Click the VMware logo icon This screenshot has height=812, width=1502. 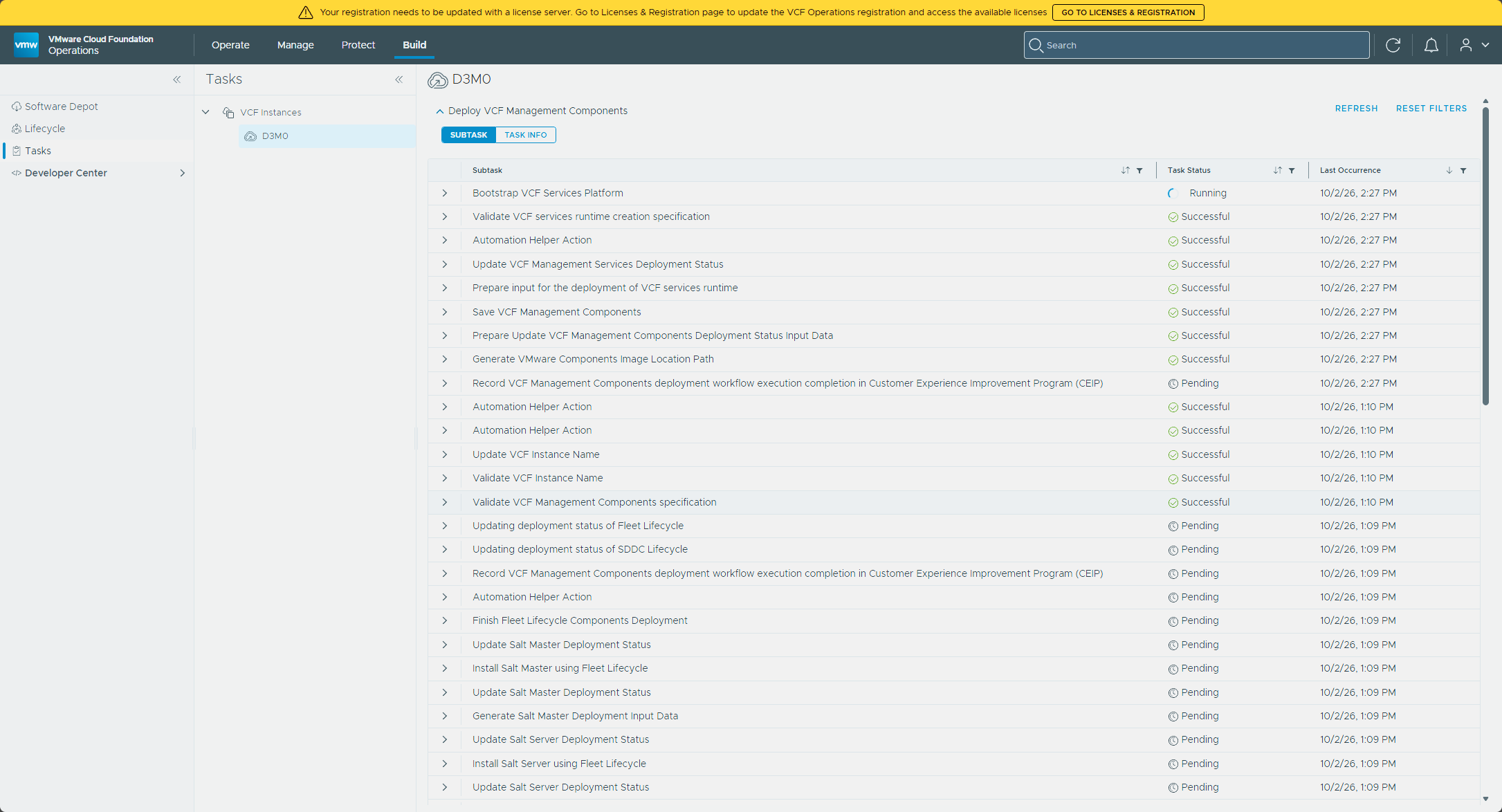26,45
